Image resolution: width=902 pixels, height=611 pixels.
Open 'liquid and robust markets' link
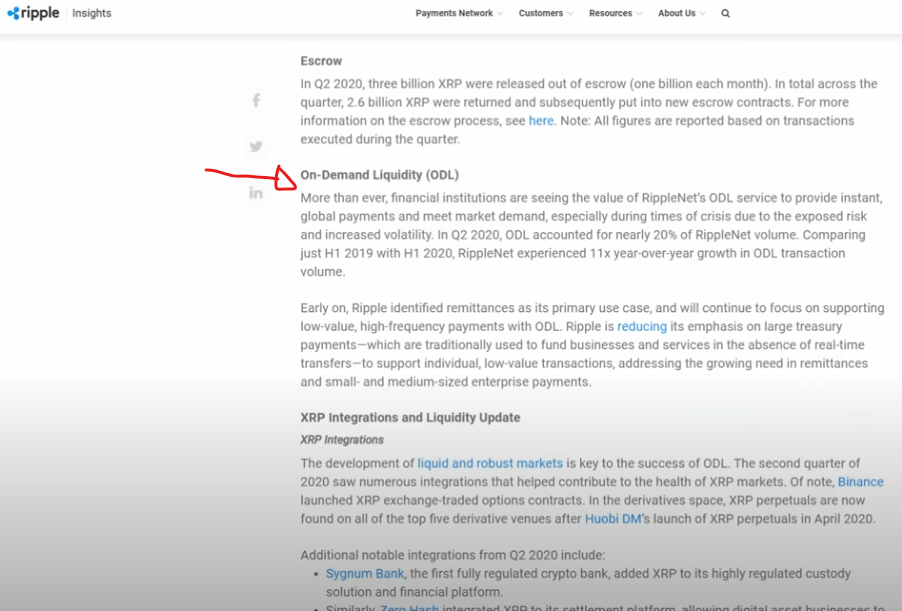click(490, 464)
